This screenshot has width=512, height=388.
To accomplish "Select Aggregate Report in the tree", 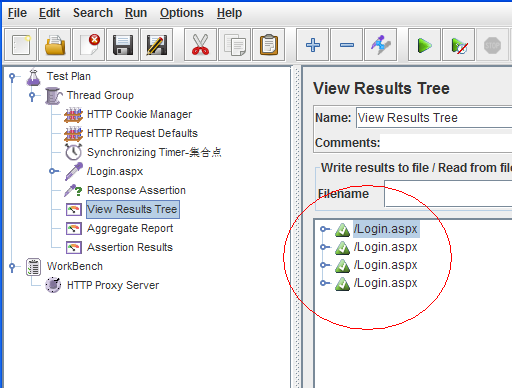I will click(x=130, y=228).
